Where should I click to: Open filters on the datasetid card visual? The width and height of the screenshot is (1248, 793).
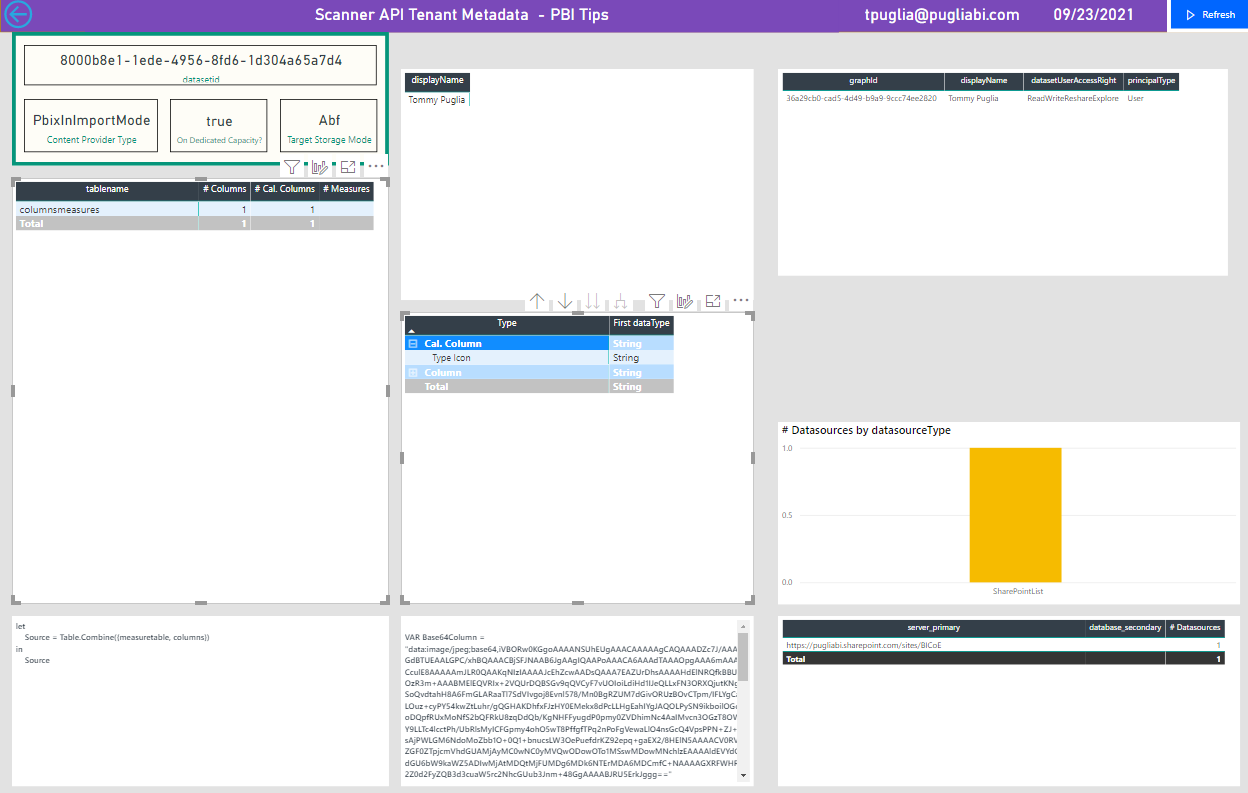pos(291,167)
